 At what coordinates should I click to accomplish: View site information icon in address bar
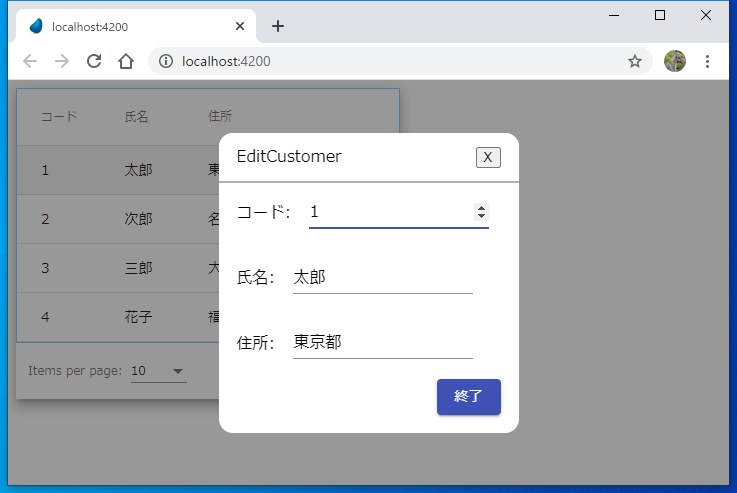click(166, 61)
